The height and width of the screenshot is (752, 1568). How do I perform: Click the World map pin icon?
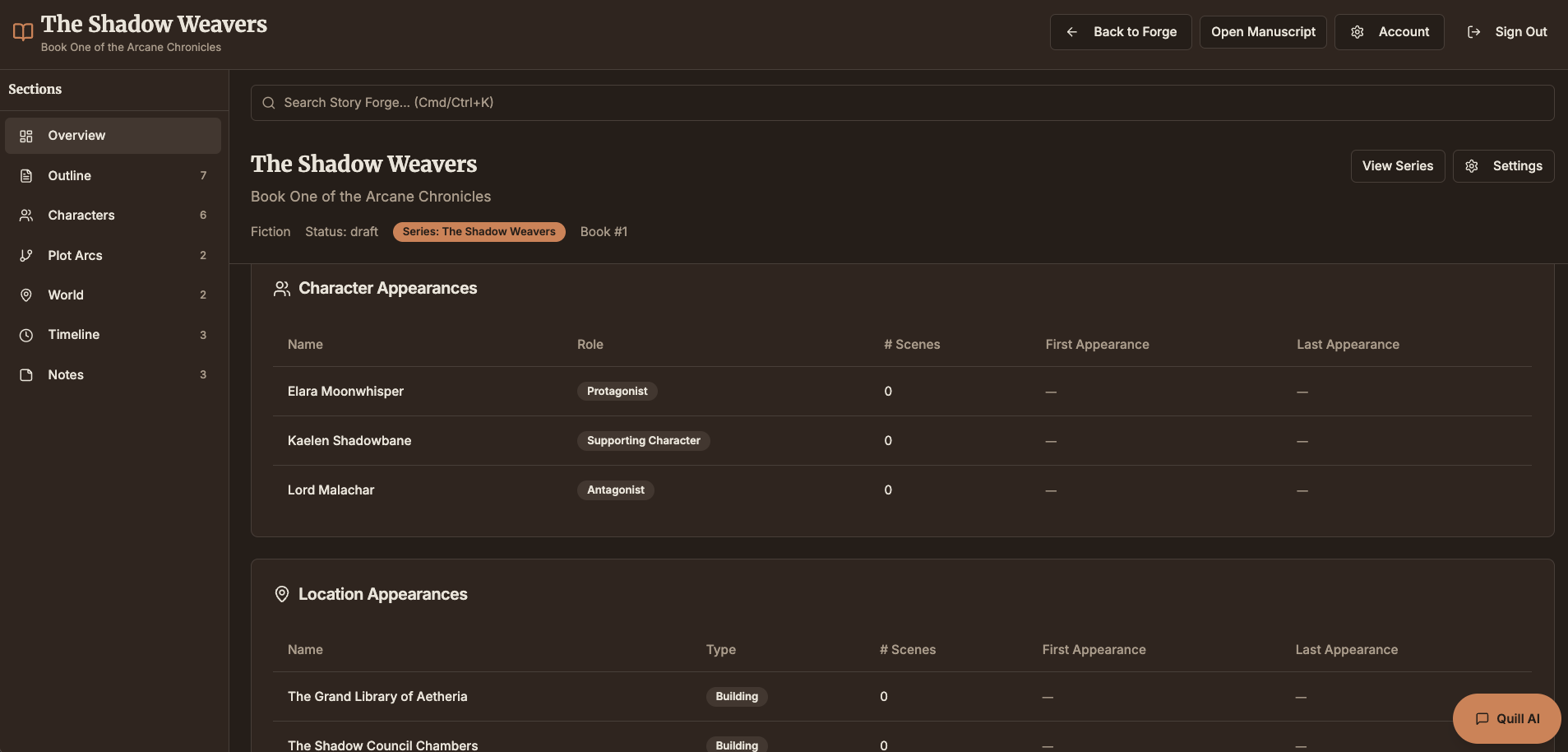click(26, 295)
